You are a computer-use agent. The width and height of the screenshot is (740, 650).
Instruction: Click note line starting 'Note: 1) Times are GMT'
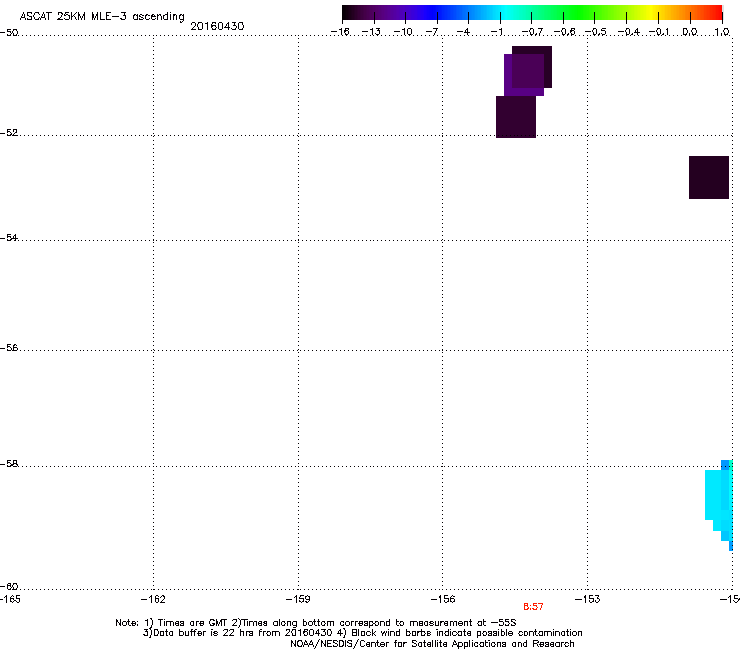pyautogui.click(x=316, y=623)
